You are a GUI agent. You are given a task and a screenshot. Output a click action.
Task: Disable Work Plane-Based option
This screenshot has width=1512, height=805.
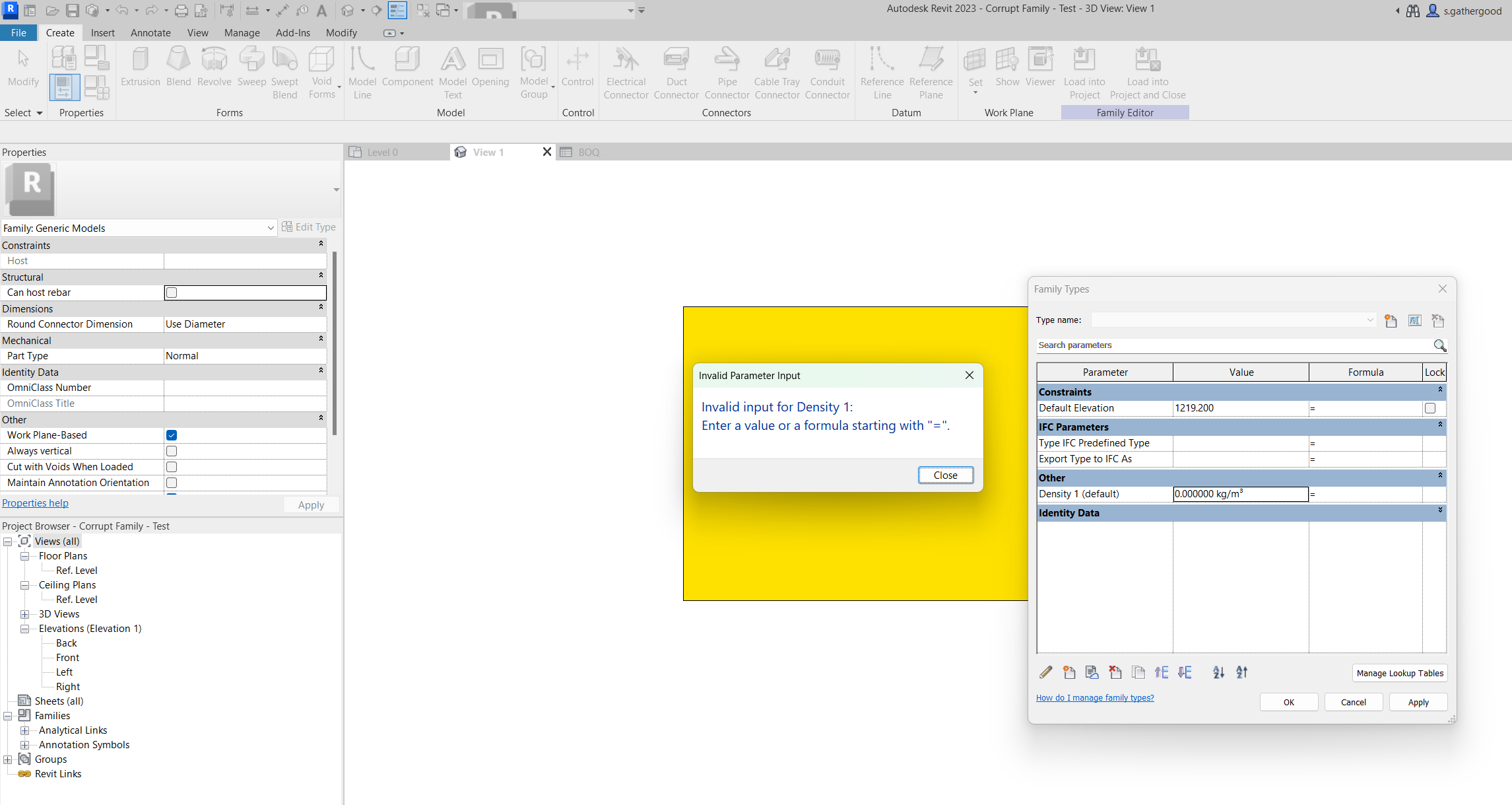tap(172, 435)
